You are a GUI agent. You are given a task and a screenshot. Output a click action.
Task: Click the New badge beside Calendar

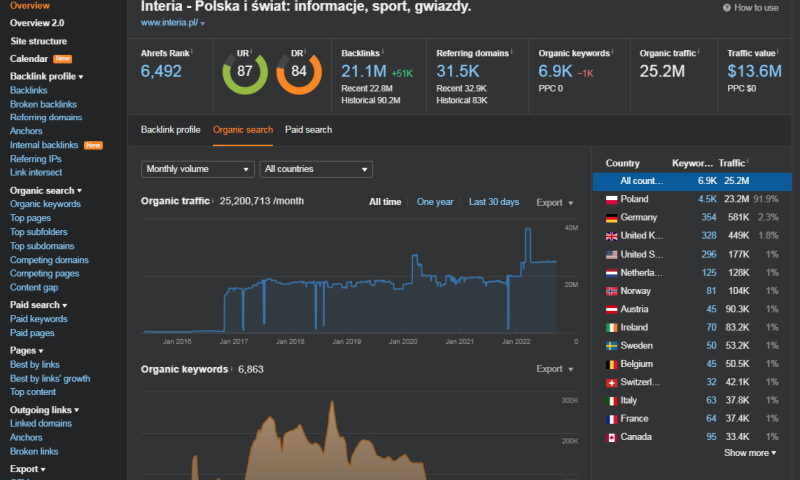pyautogui.click(x=63, y=59)
